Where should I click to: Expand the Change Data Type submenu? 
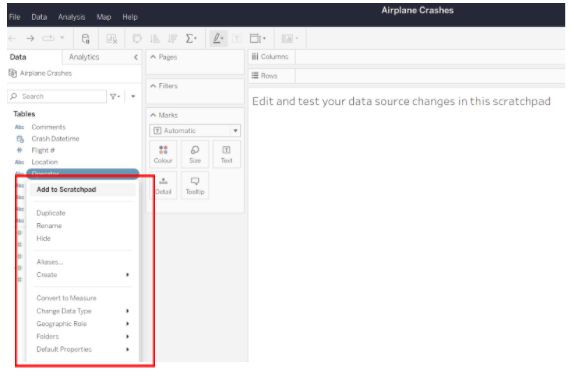coord(83,311)
